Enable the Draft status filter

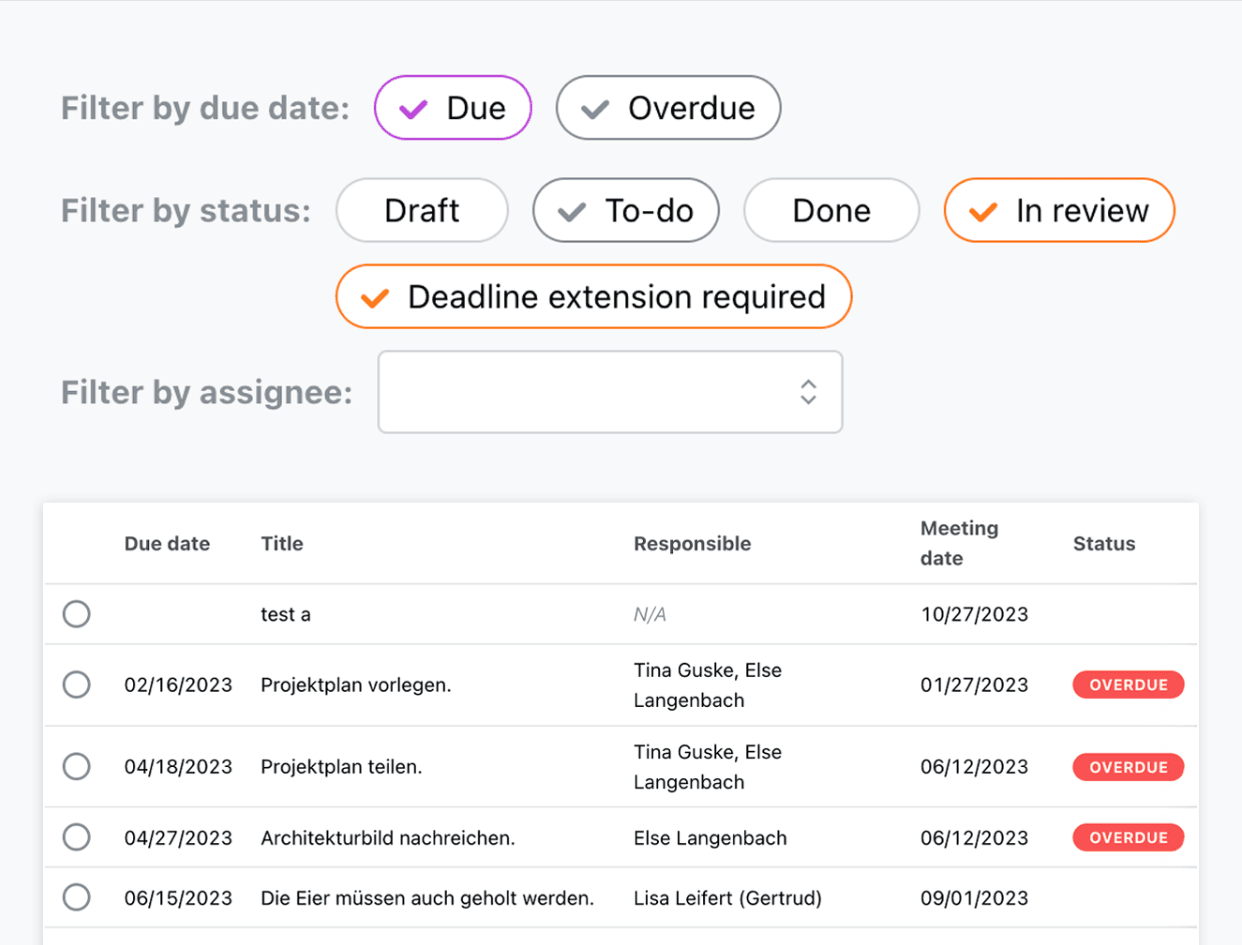422,211
